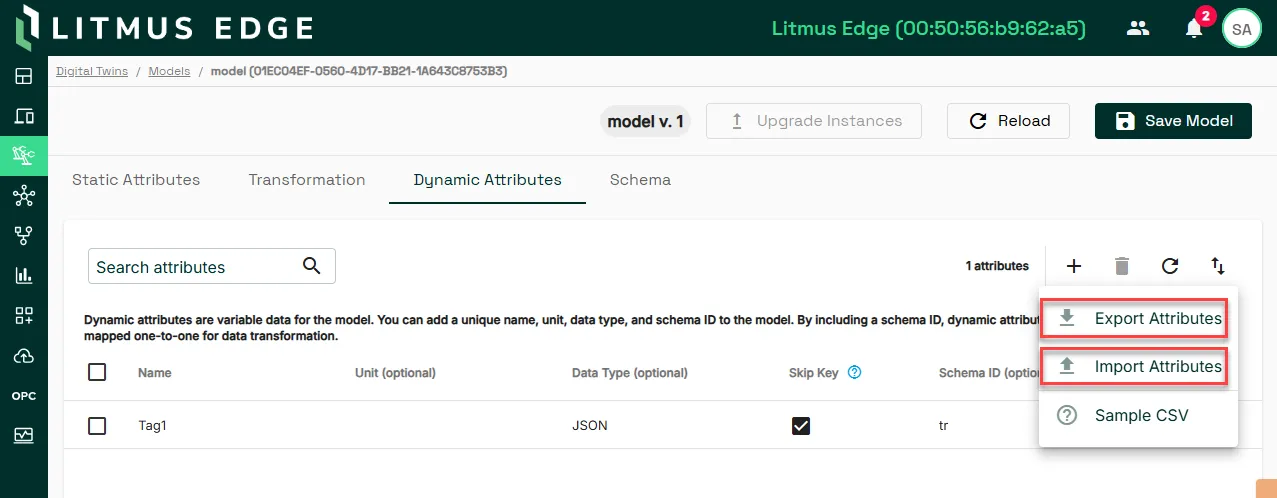Viewport: 1277px width, 498px height.
Task: Click the add attribute plus icon
Action: point(1073,266)
